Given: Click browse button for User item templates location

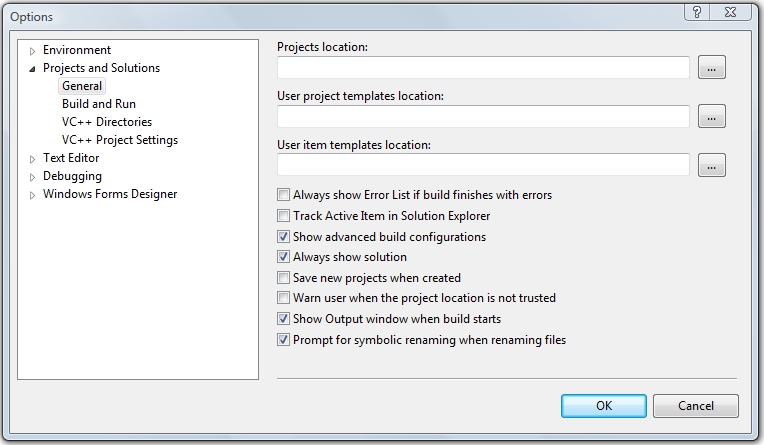Looking at the screenshot, I should 711,165.
